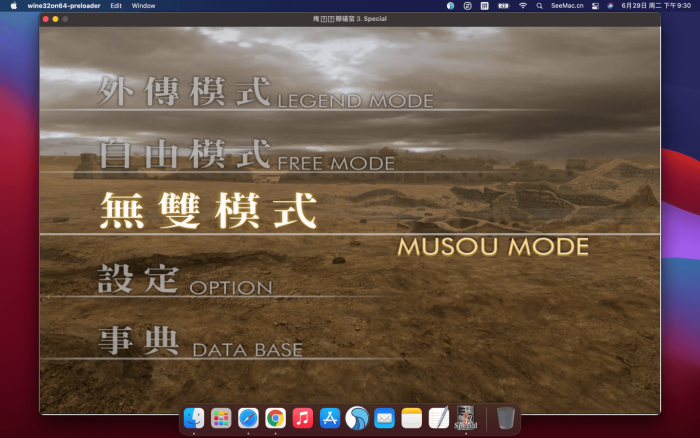Open the Trash in the dock
700x438 pixels.
pyautogui.click(x=506, y=418)
